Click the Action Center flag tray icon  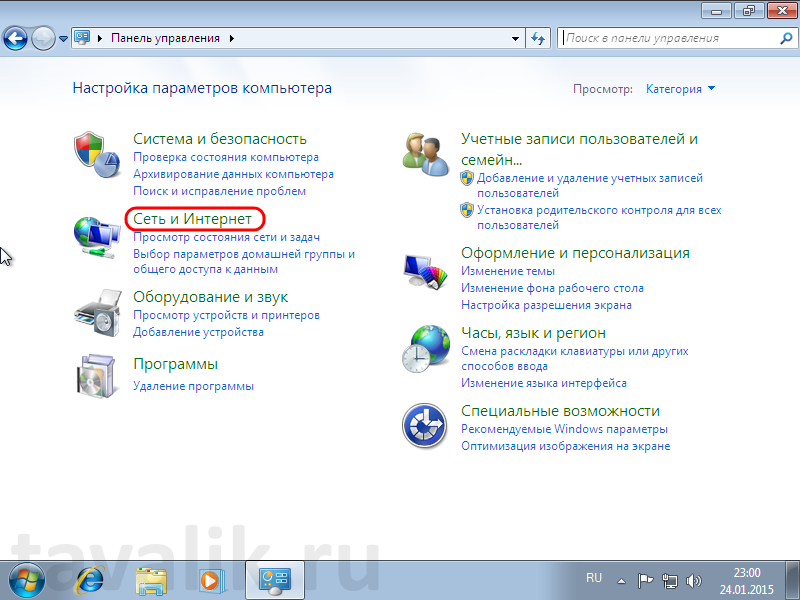coord(645,581)
